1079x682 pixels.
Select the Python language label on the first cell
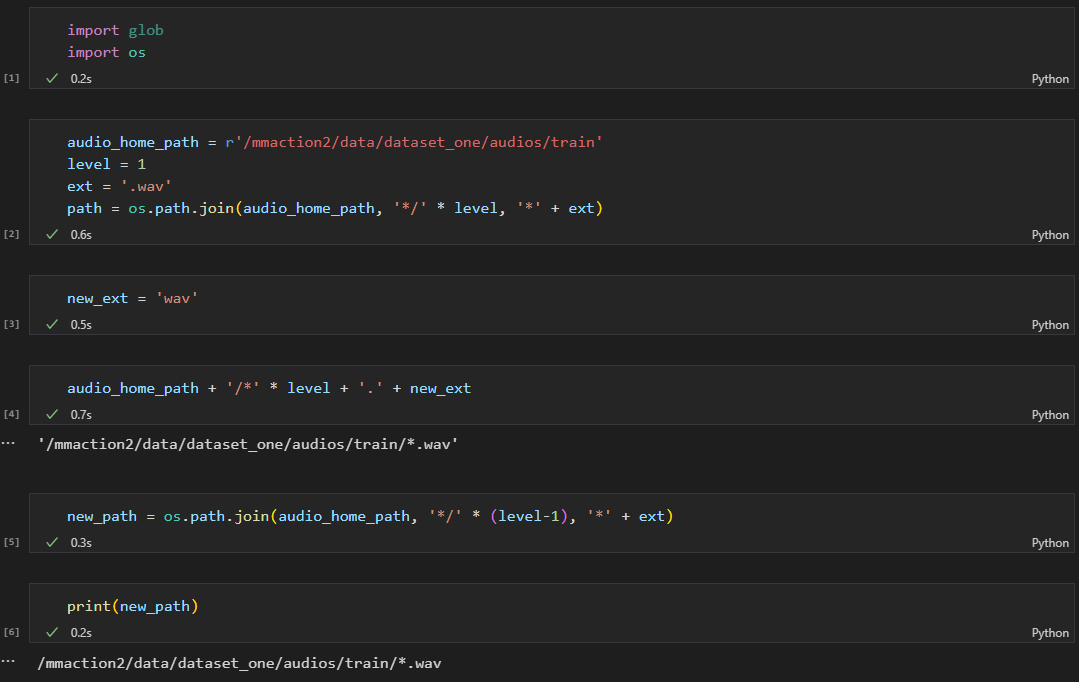(1049, 78)
